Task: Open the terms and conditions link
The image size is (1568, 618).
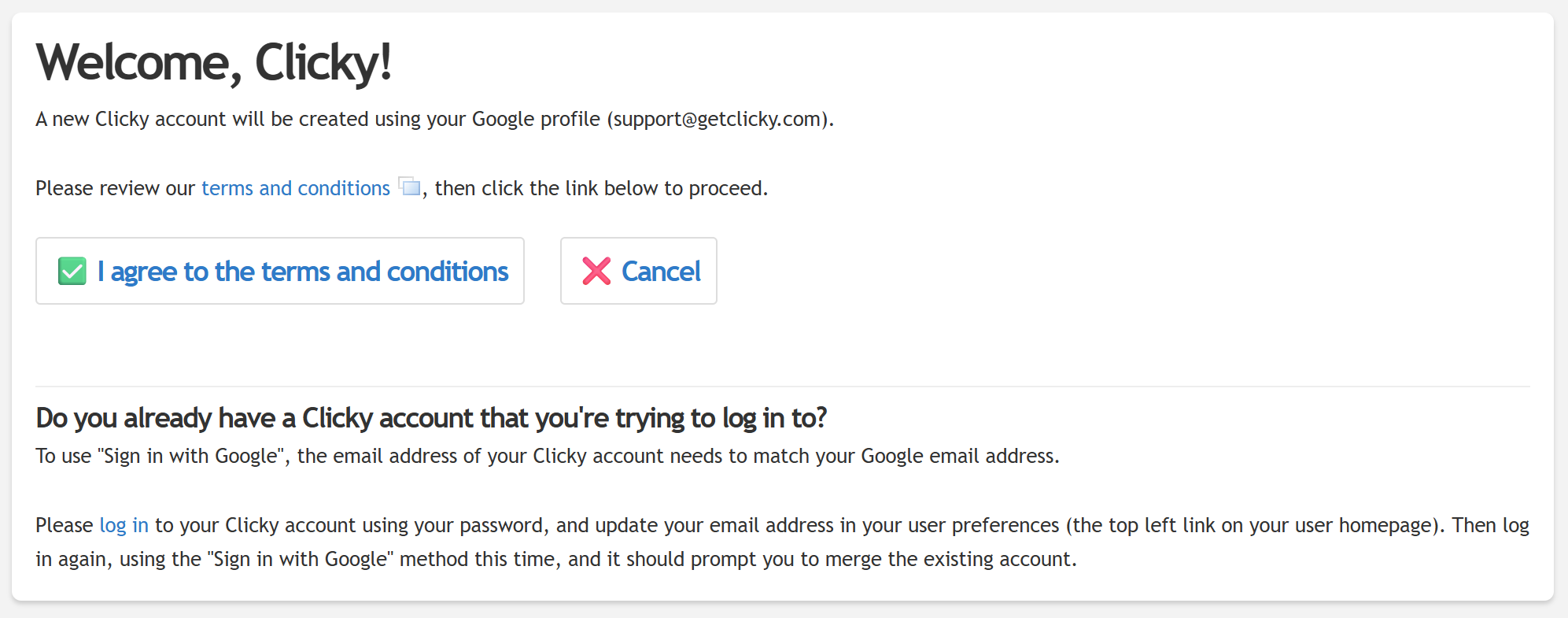Action: pos(296,188)
